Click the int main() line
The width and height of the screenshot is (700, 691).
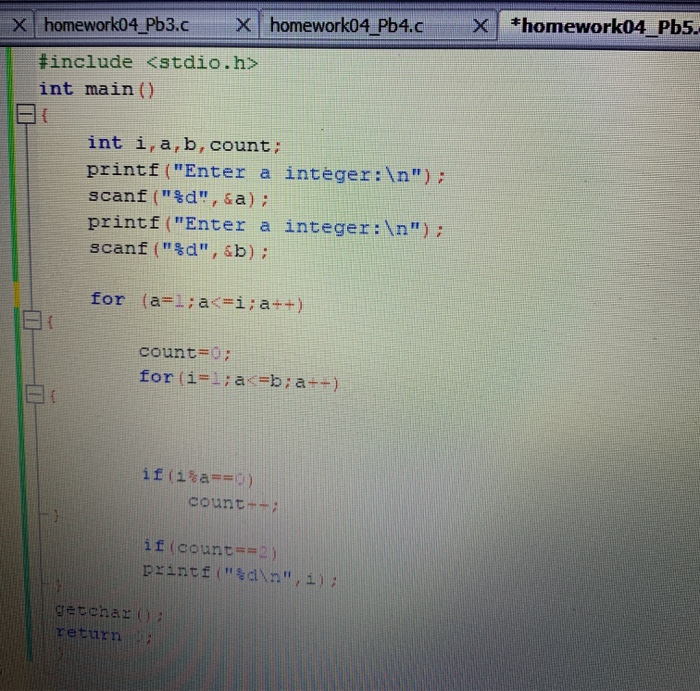coord(97,89)
